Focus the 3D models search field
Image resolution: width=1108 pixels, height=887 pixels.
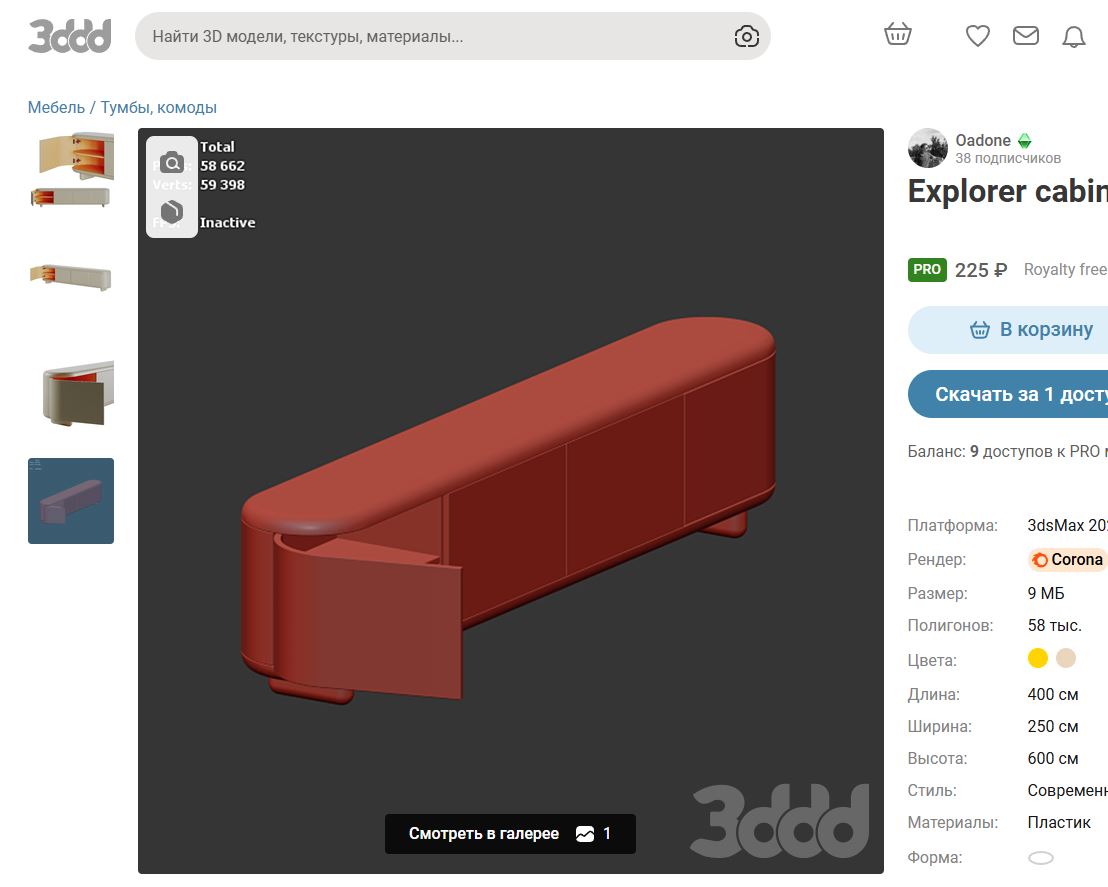click(x=452, y=36)
